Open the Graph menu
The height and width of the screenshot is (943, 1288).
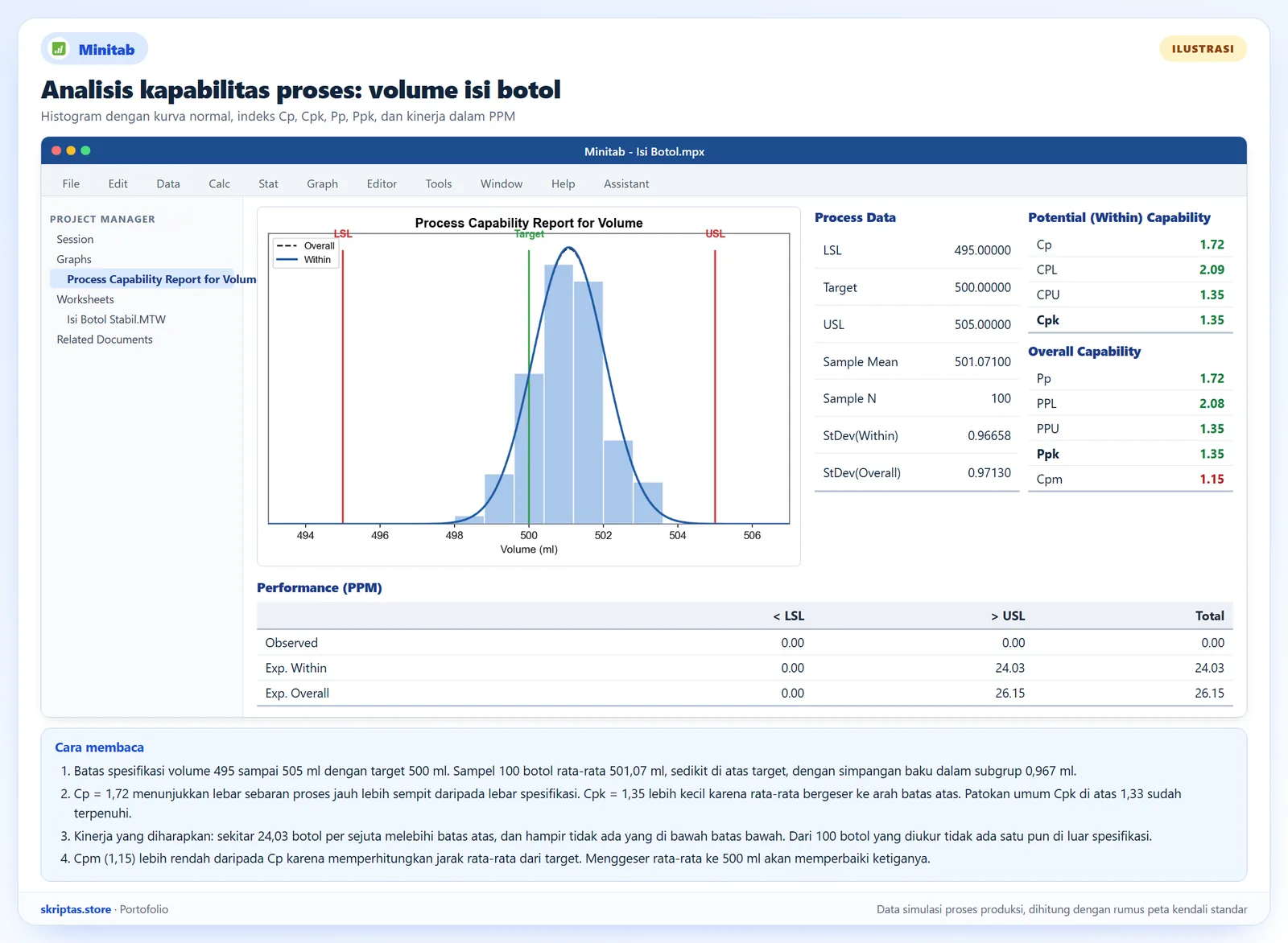click(x=322, y=183)
